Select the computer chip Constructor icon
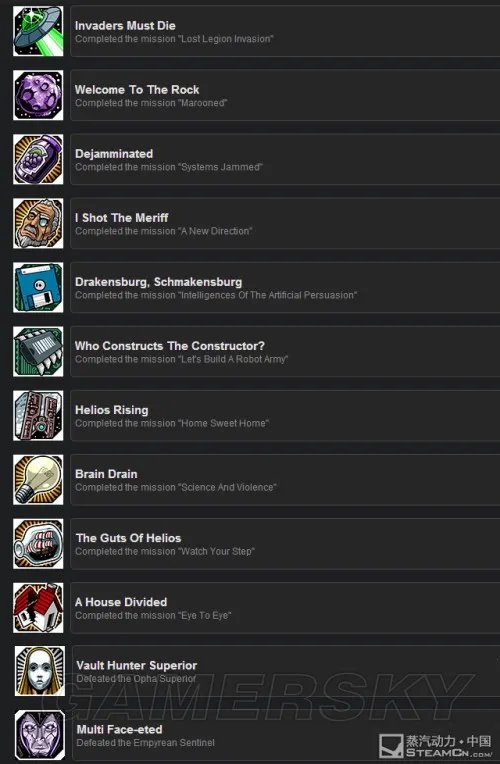Image resolution: width=500 pixels, height=764 pixels. tap(38, 352)
